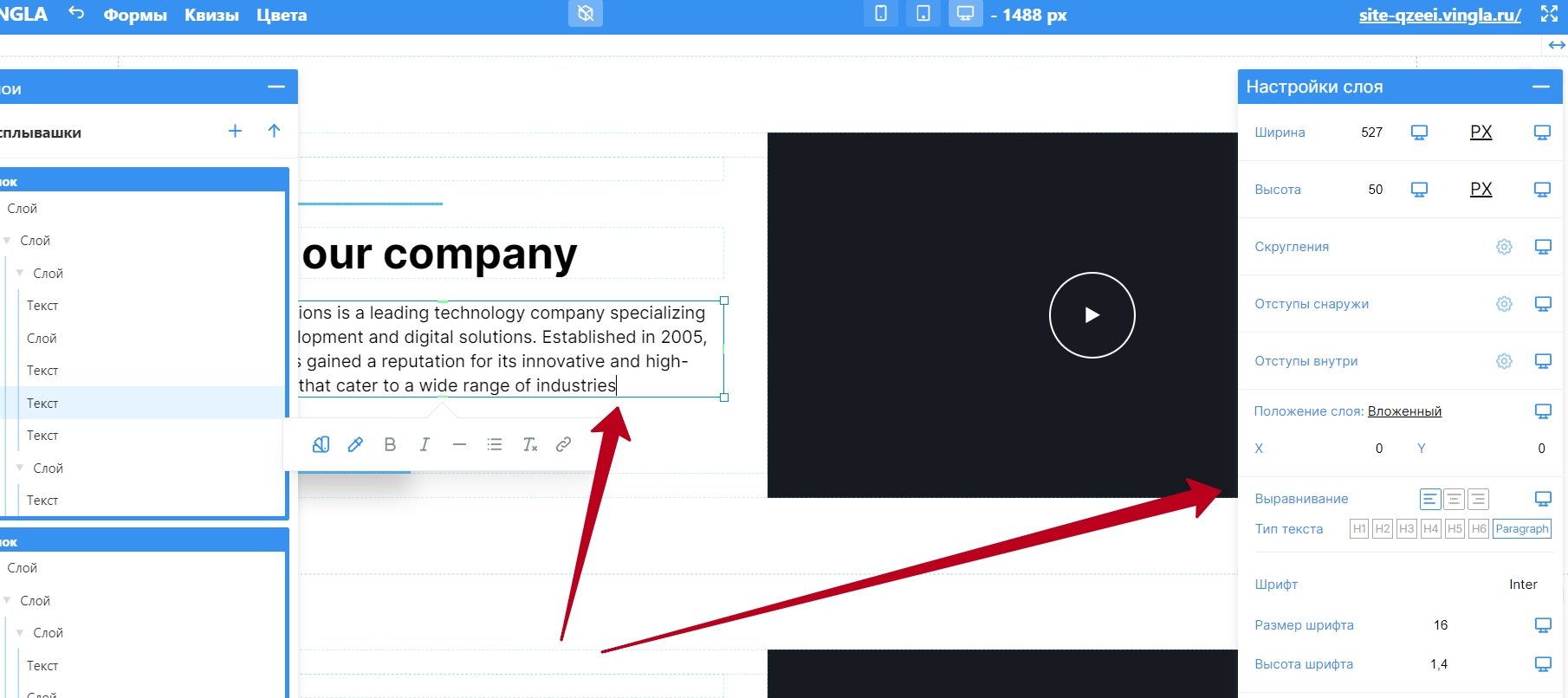
Task: Toggle bold formatting in text toolbar
Action: [x=390, y=444]
